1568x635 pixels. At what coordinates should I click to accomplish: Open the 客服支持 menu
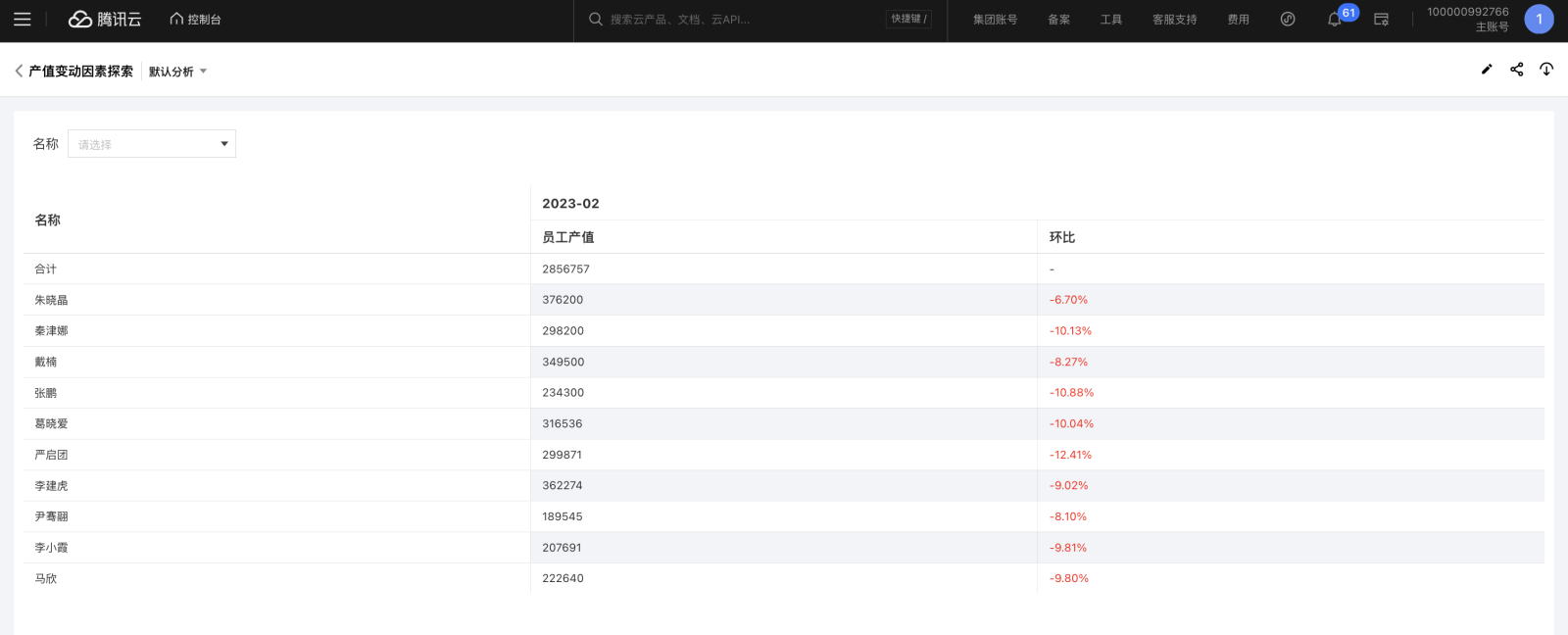coord(1175,20)
